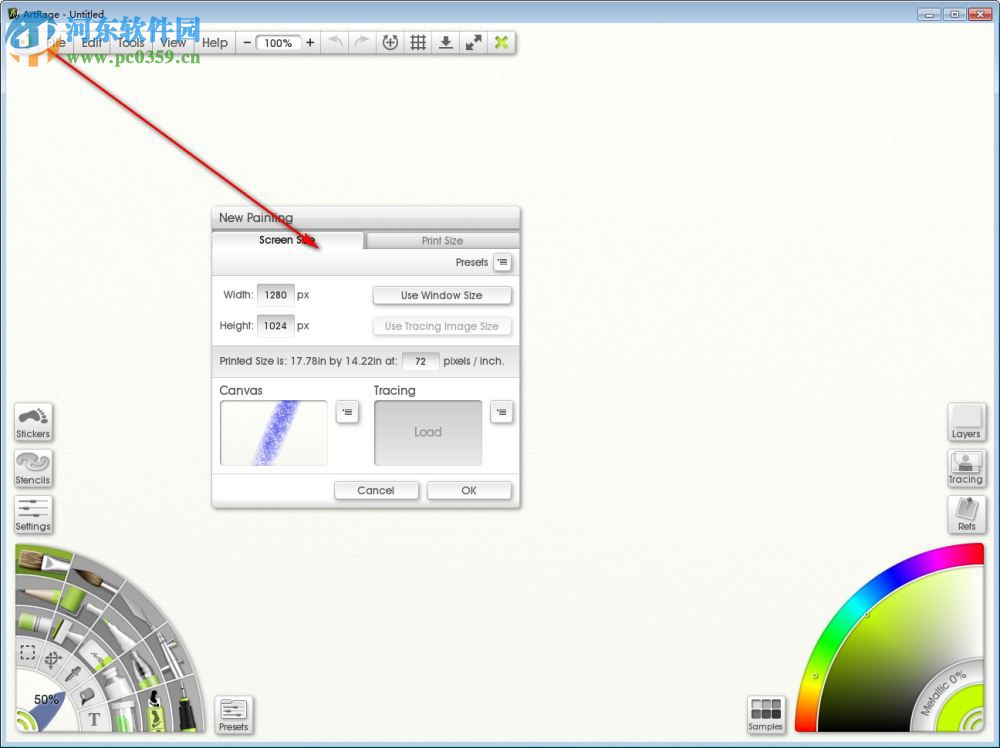This screenshot has height=748, width=1000.
Task: Select the Text tool
Action: click(x=94, y=719)
